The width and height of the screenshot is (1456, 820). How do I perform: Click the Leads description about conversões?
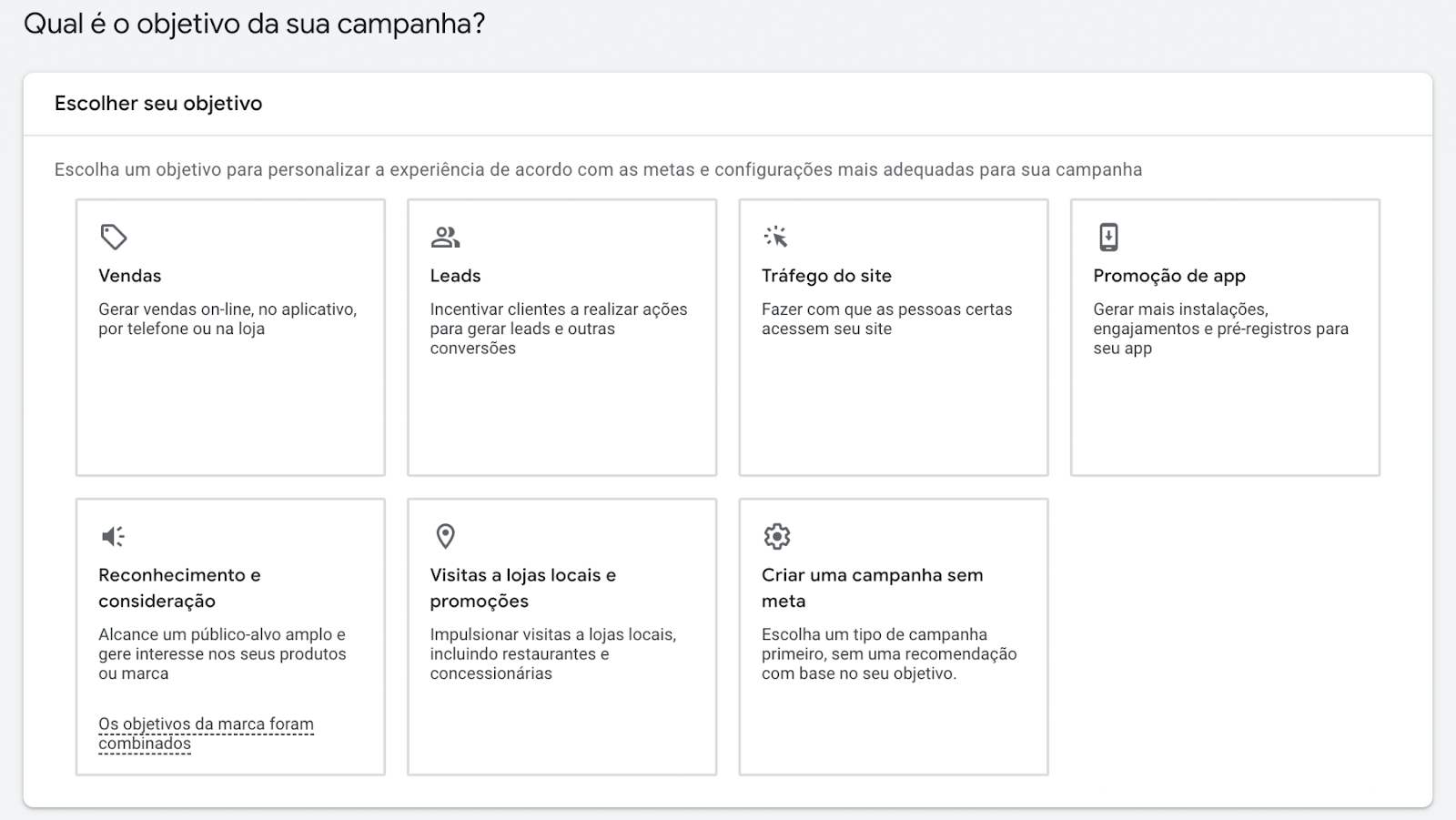pos(559,329)
